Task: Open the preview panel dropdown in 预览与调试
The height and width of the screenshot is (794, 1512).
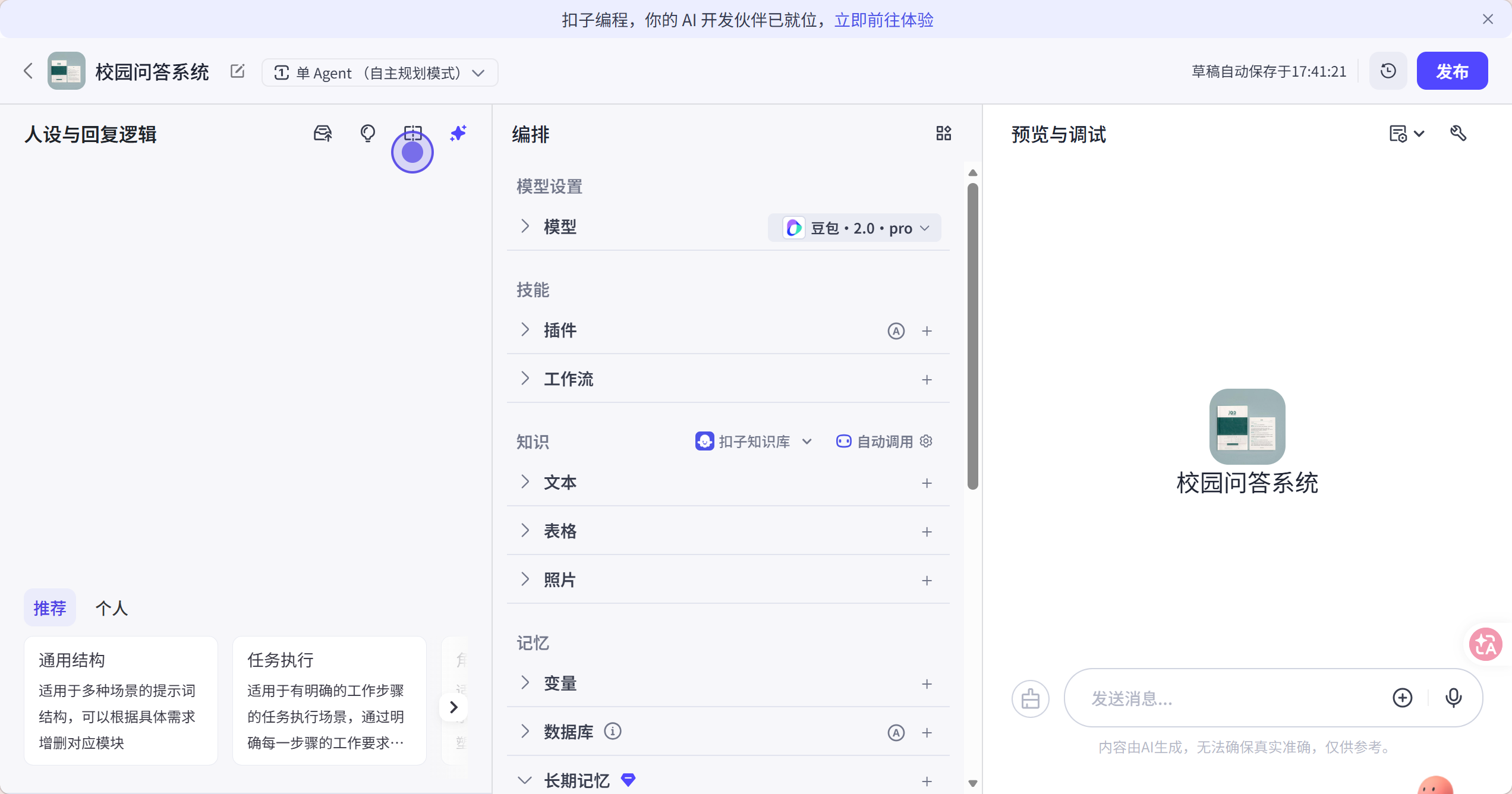Action: click(1407, 133)
